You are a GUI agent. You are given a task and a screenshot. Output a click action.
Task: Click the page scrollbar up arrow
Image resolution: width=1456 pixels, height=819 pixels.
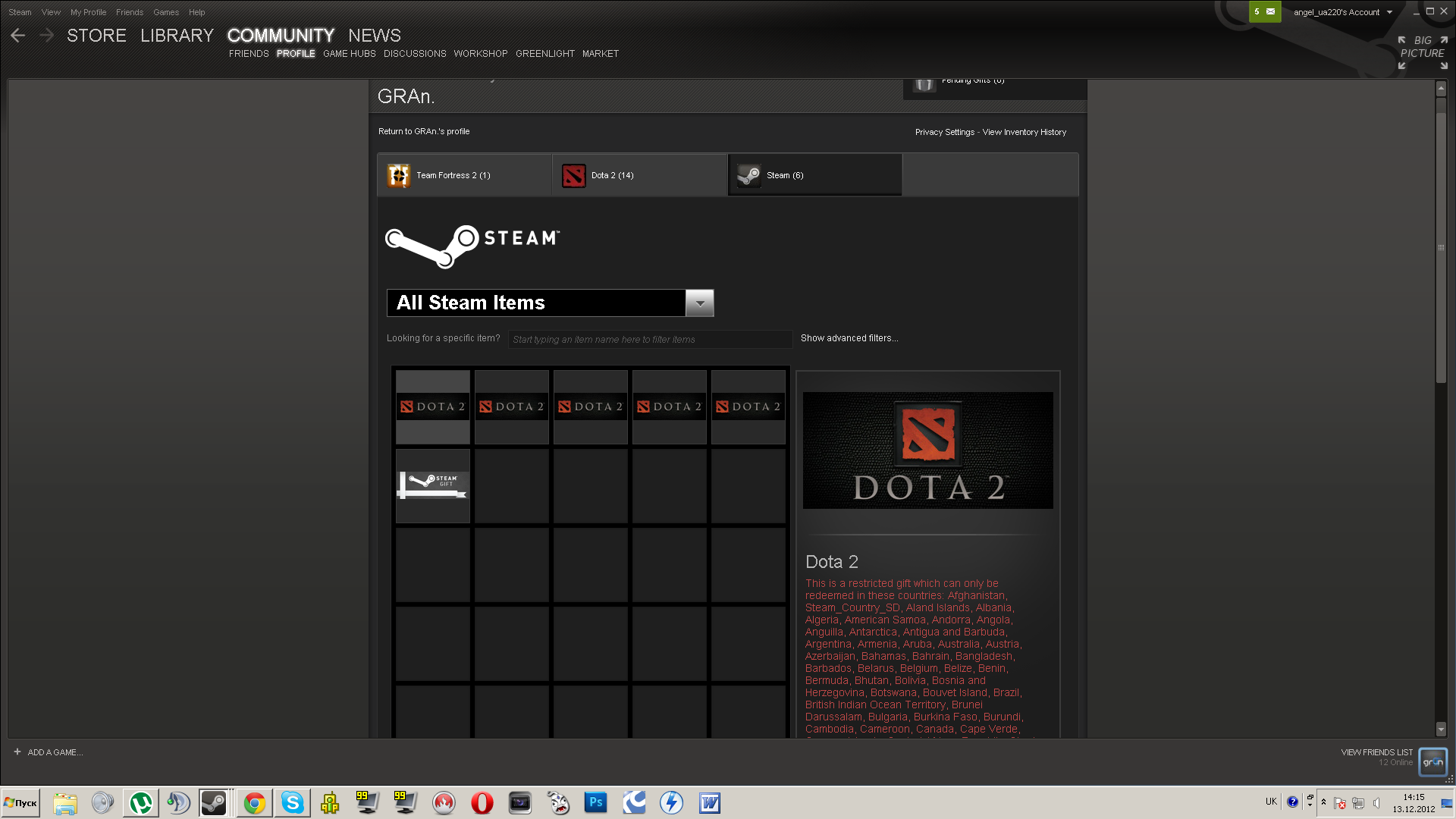click(1441, 88)
